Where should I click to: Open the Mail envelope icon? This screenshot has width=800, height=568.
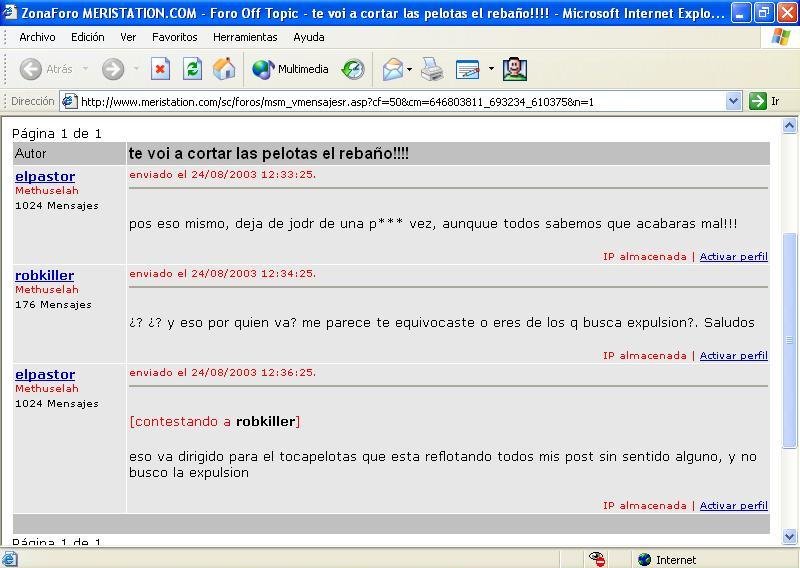point(392,69)
